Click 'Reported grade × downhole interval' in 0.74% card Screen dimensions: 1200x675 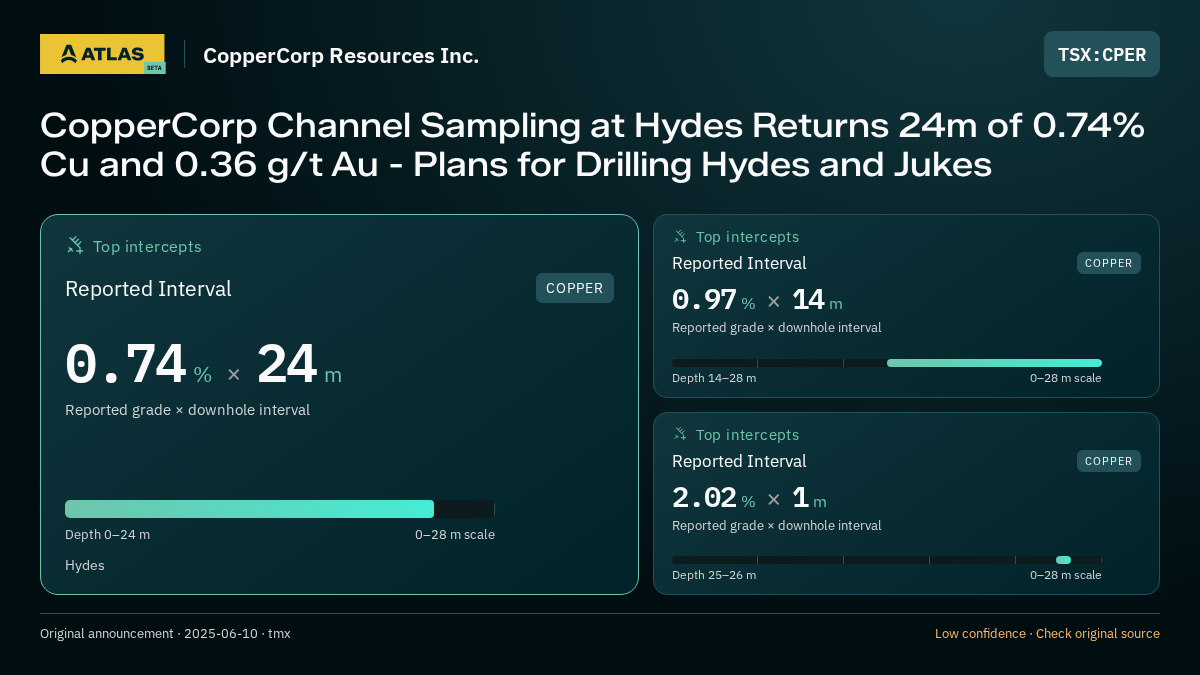pyautogui.click(x=187, y=410)
